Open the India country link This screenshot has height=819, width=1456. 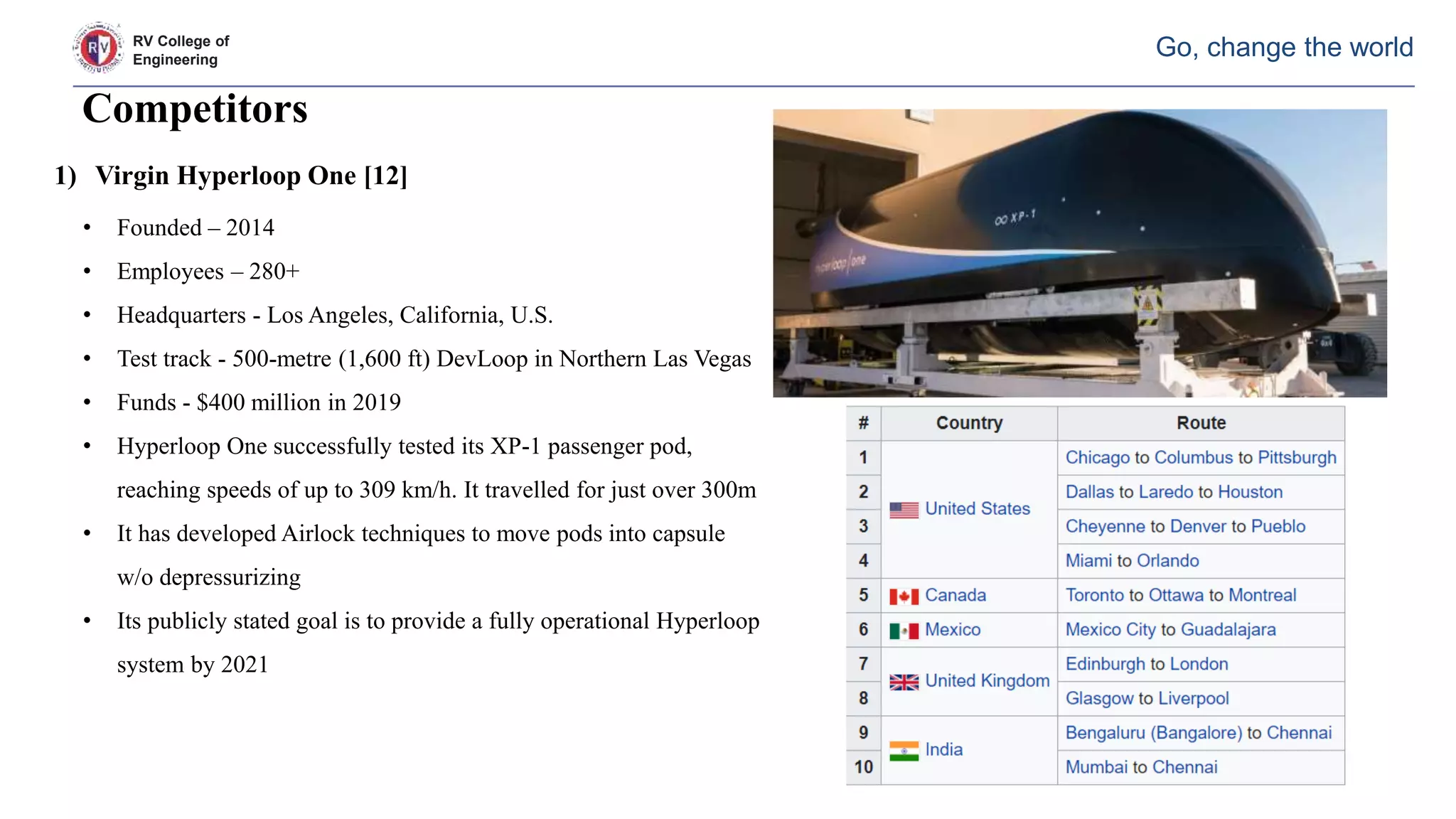[943, 750]
